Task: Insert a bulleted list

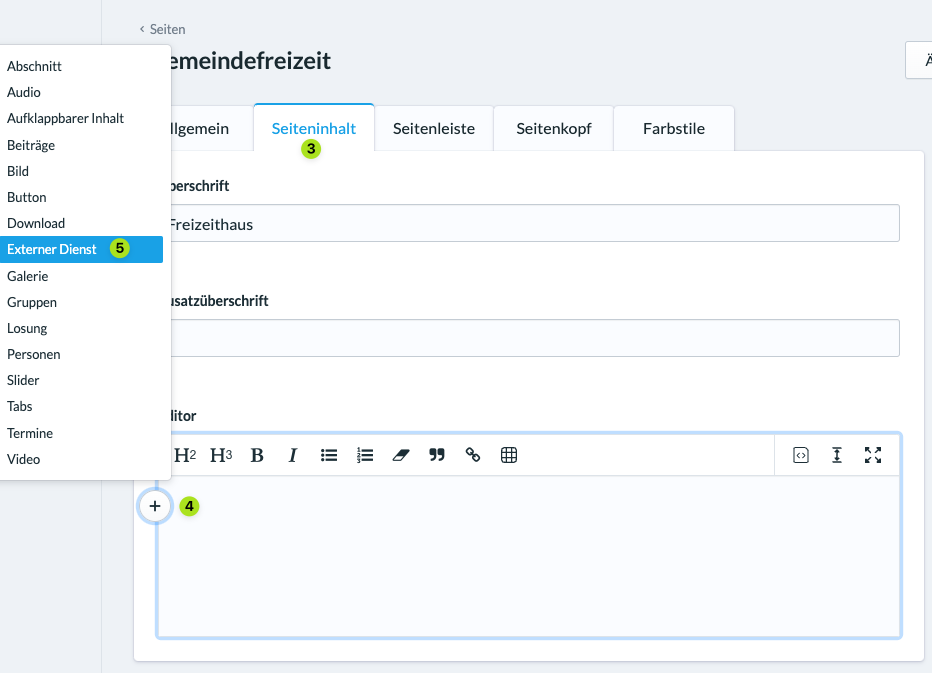Action: [x=329, y=455]
